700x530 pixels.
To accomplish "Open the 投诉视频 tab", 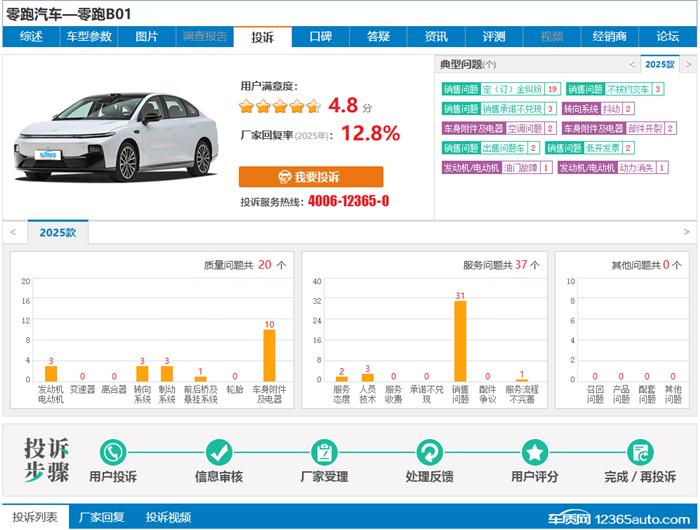I will [x=168, y=517].
